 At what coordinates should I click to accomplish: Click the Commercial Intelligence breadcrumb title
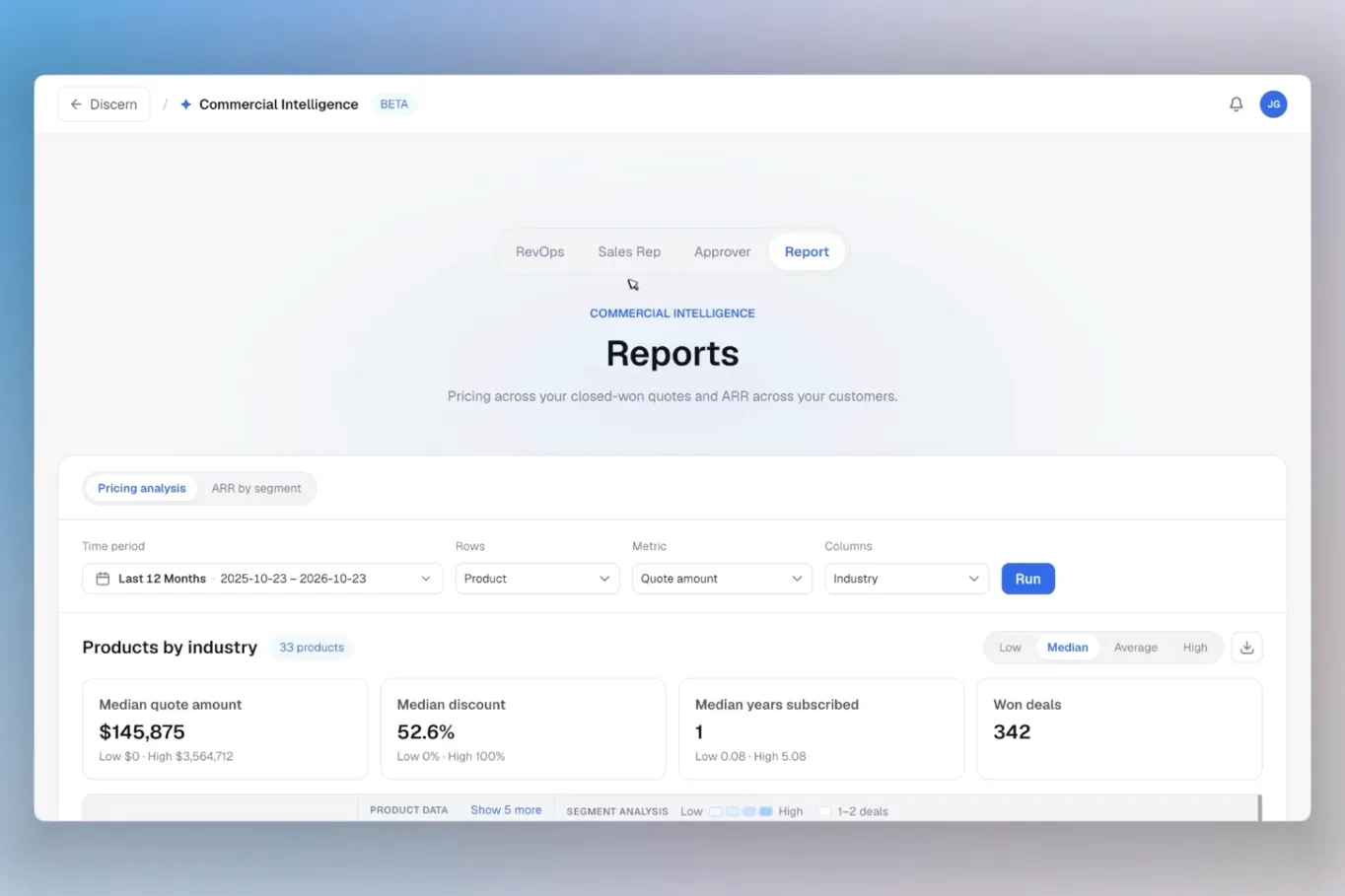[x=278, y=104]
